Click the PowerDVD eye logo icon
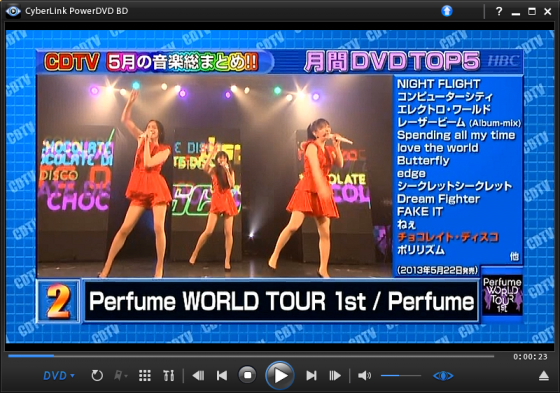560x393 pixels. pyautogui.click(x=13, y=11)
